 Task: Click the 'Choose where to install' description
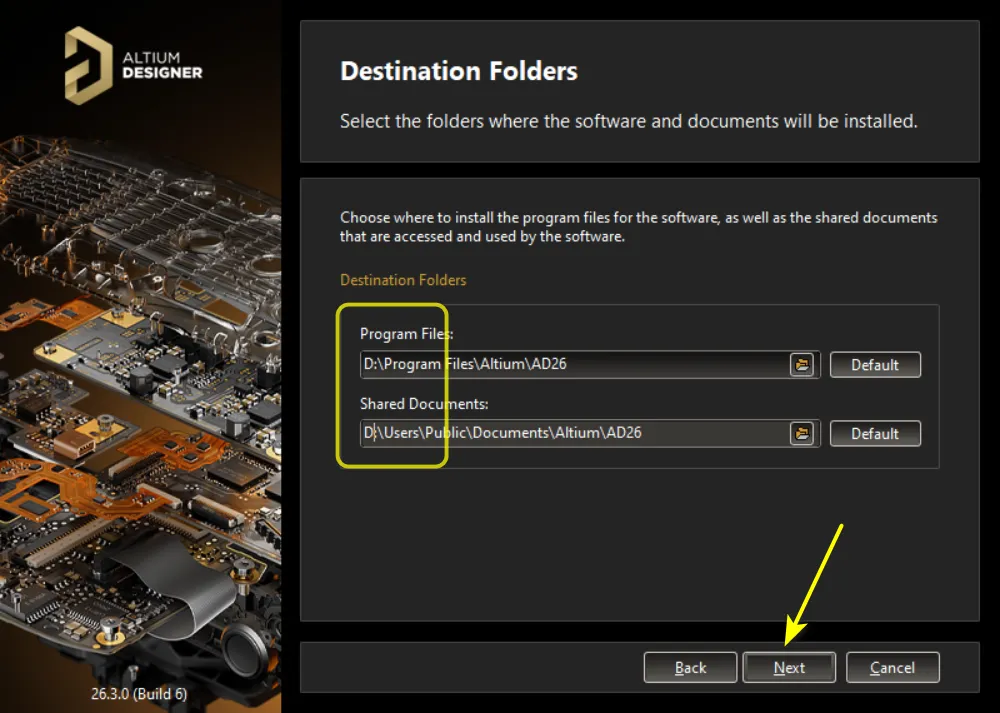pos(638,226)
